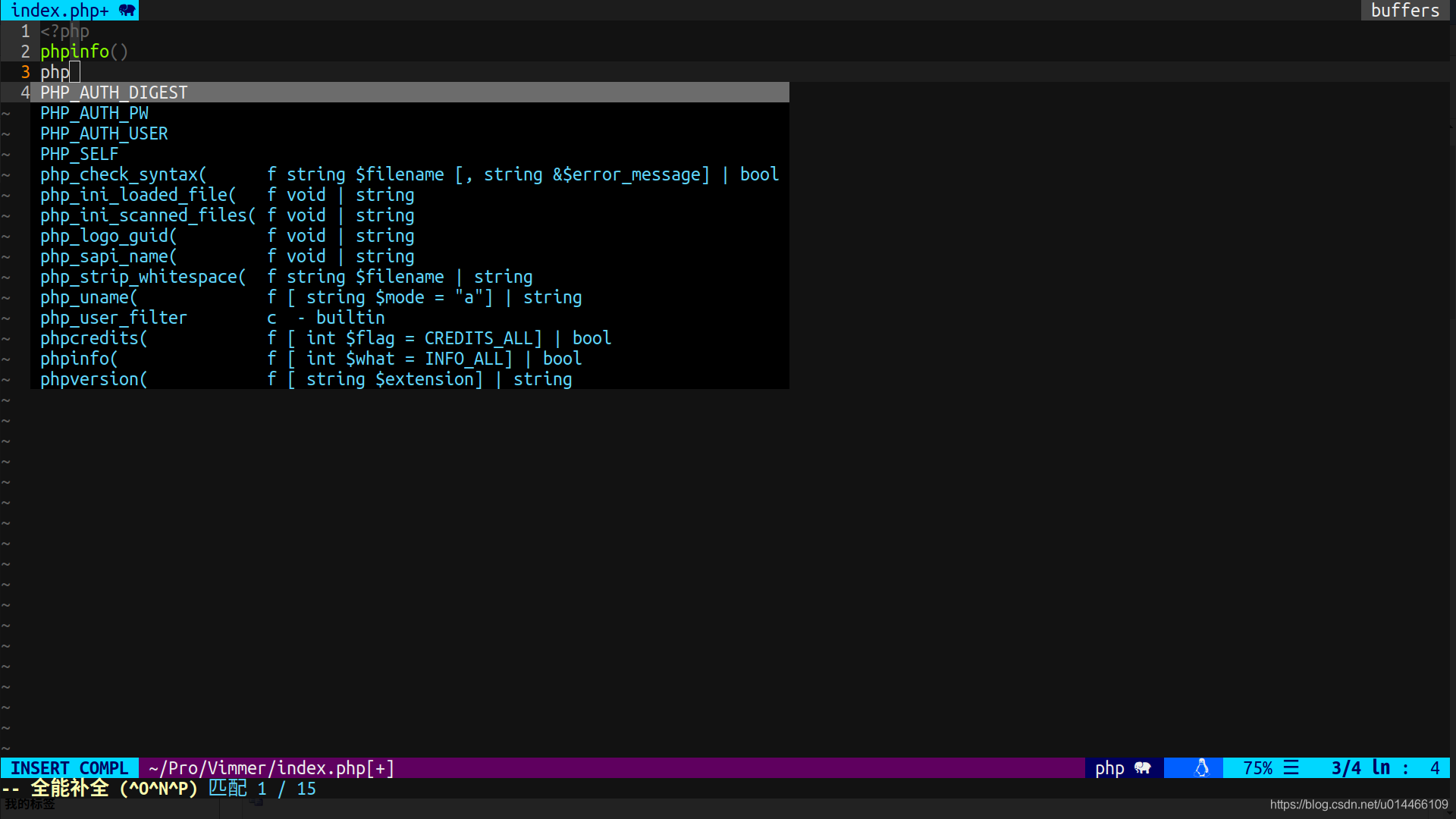Image resolution: width=1456 pixels, height=819 pixels.
Task: Click line number 2 in the gutter
Action: tap(25, 52)
